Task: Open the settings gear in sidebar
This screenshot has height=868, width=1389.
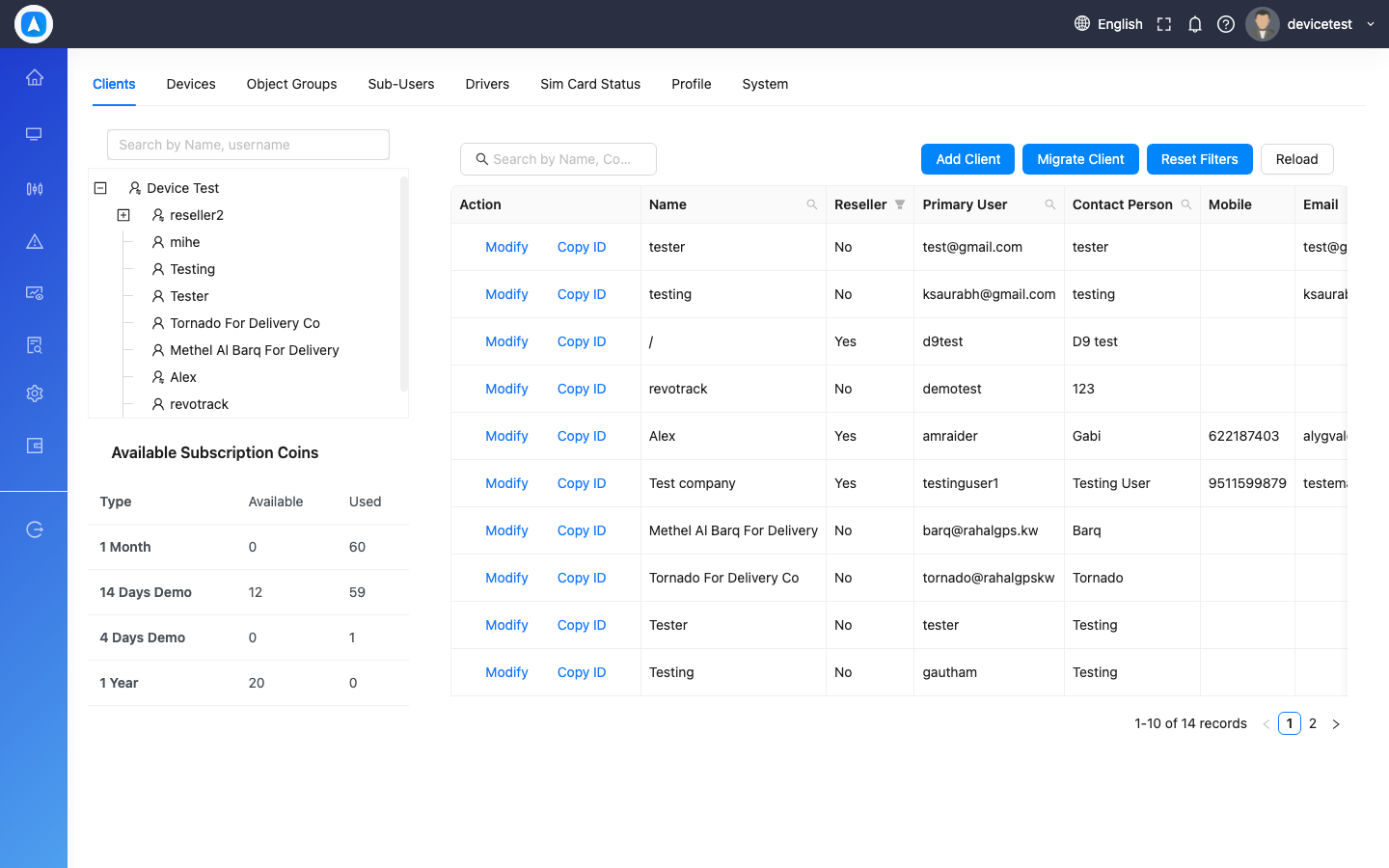Action: tap(35, 393)
